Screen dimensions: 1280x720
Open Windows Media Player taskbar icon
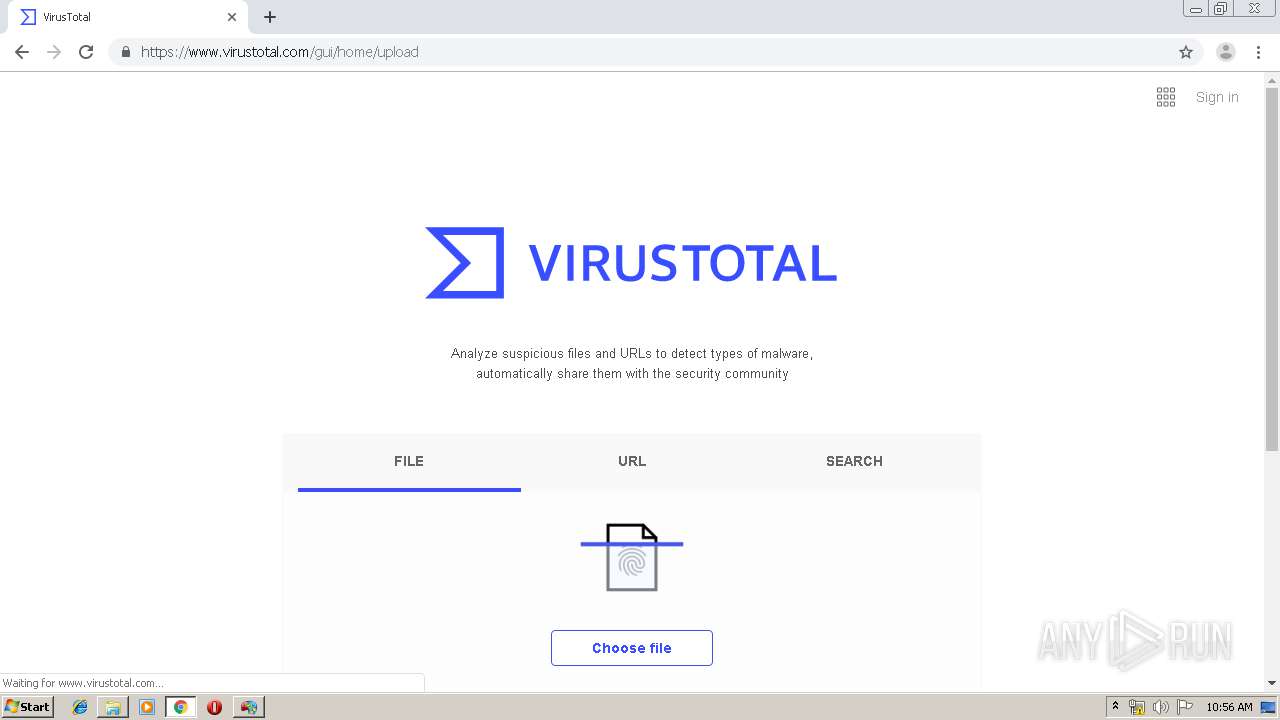147,707
